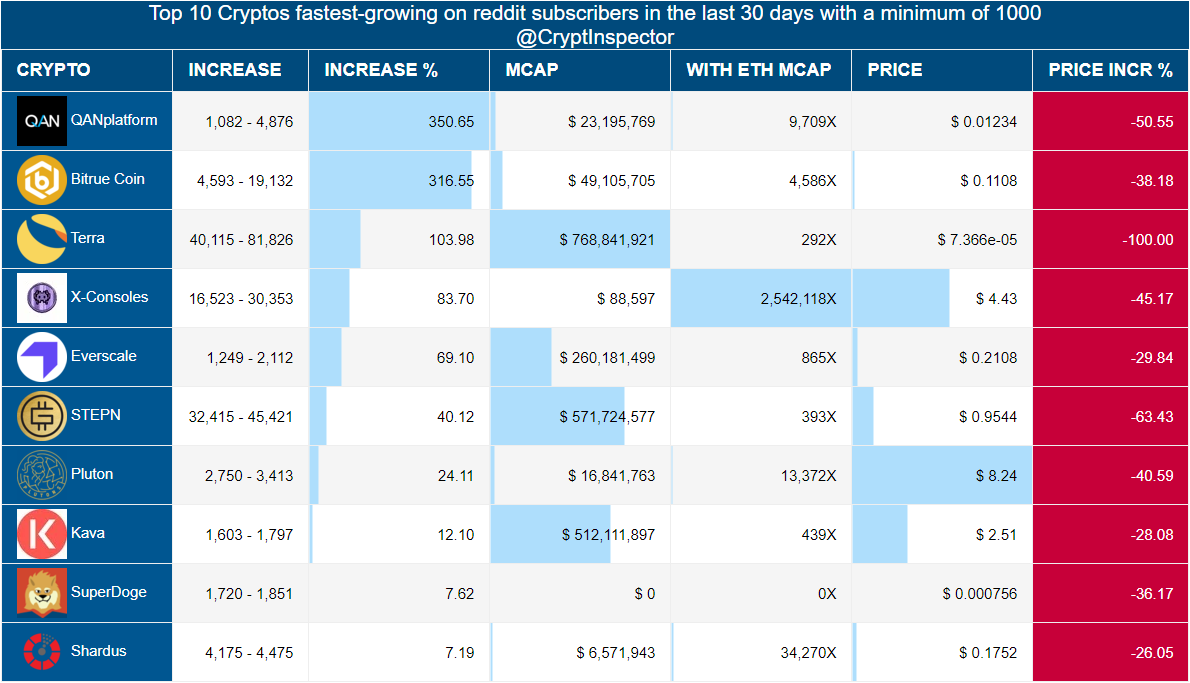The image size is (1190, 683).
Task: Select the Pluton name label
Action: coord(92,474)
